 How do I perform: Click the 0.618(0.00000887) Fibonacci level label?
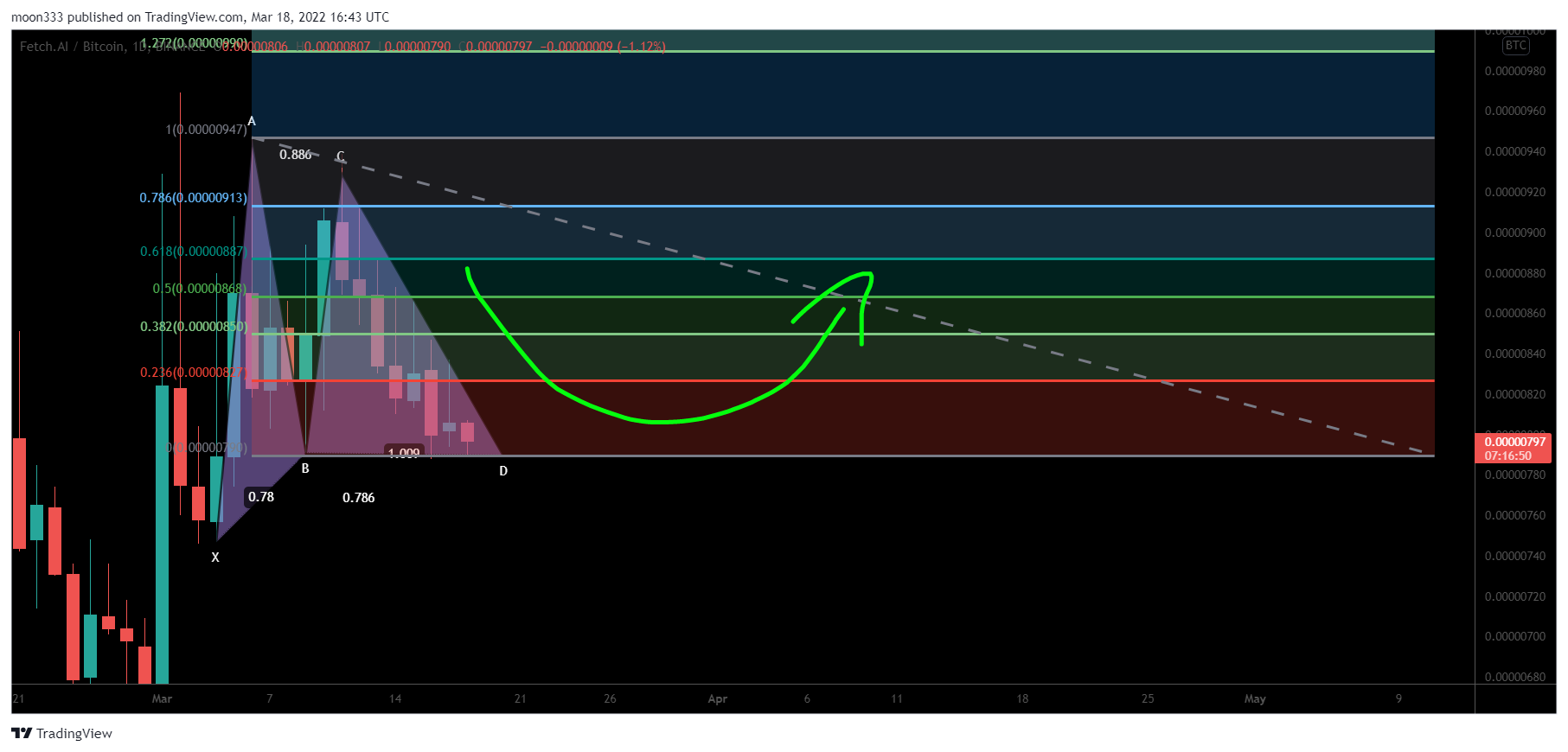[x=194, y=252]
